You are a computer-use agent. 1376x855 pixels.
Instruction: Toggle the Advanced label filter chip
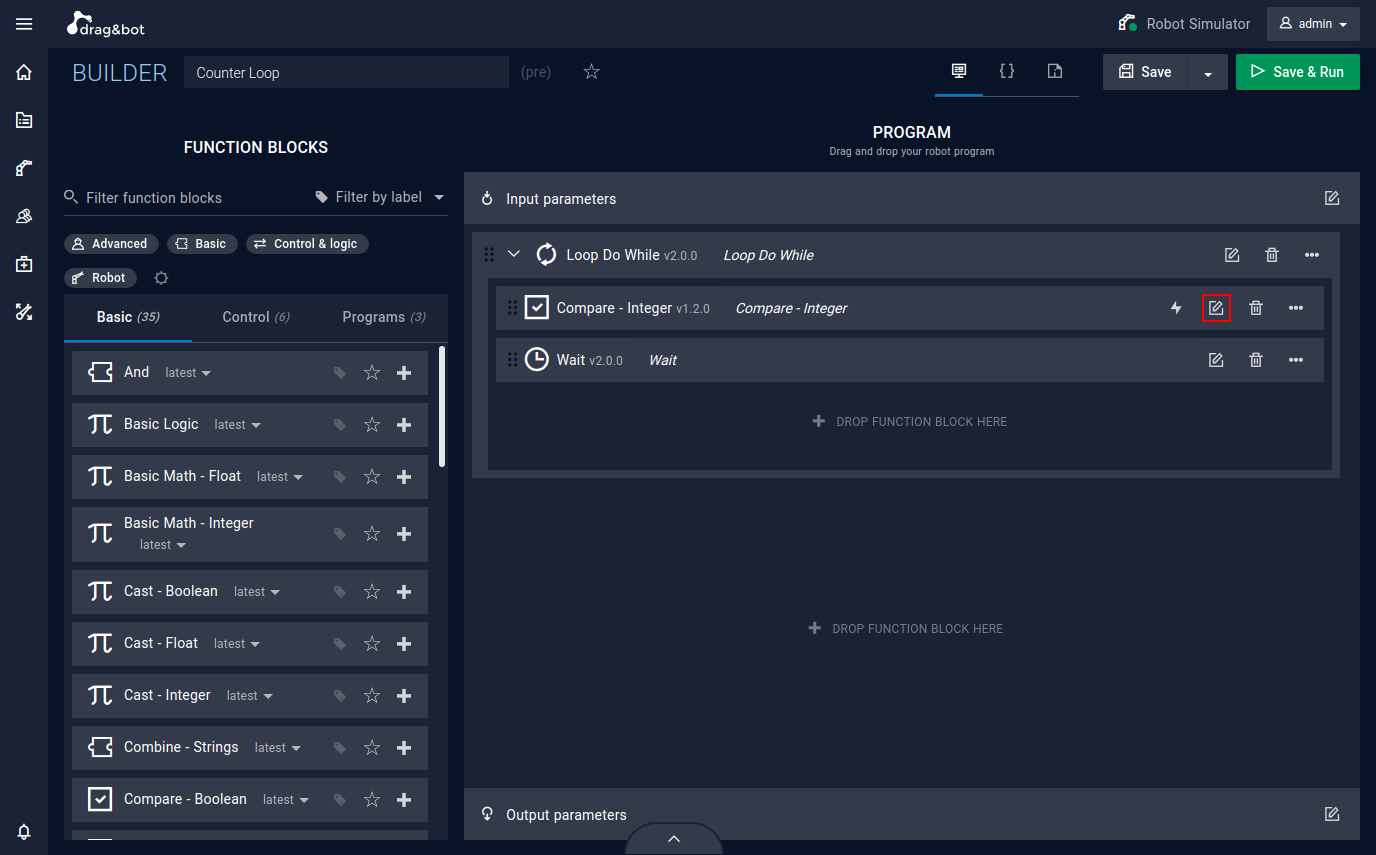point(110,244)
